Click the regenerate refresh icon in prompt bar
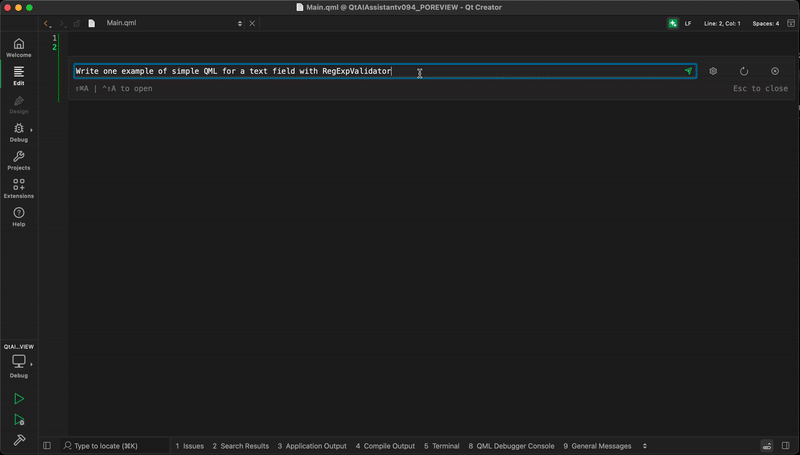Screen dimensions: 800x455 coord(744,72)
